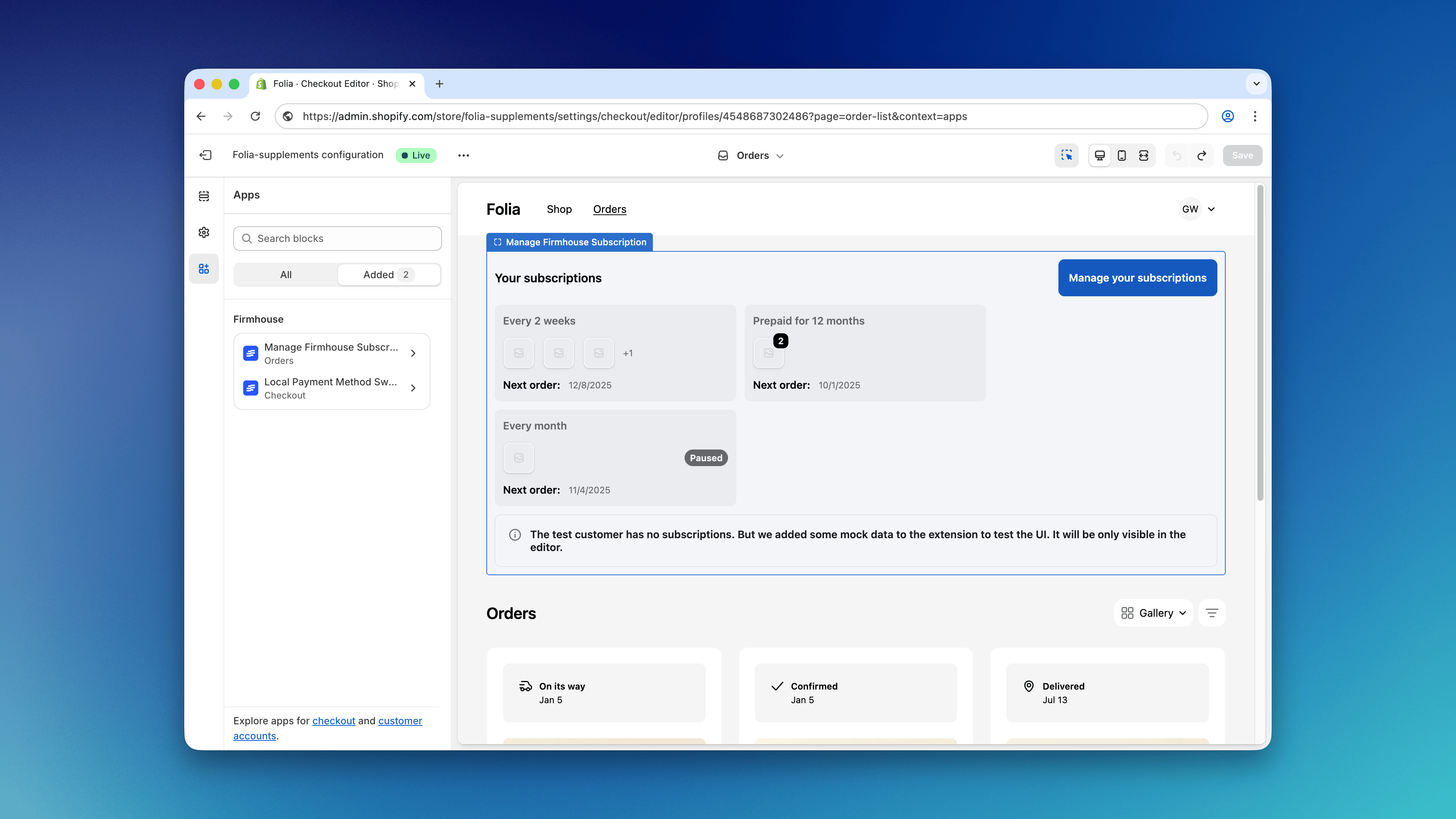Click the Shop nav link
The image size is (1456, 819).
click(559, 209)
